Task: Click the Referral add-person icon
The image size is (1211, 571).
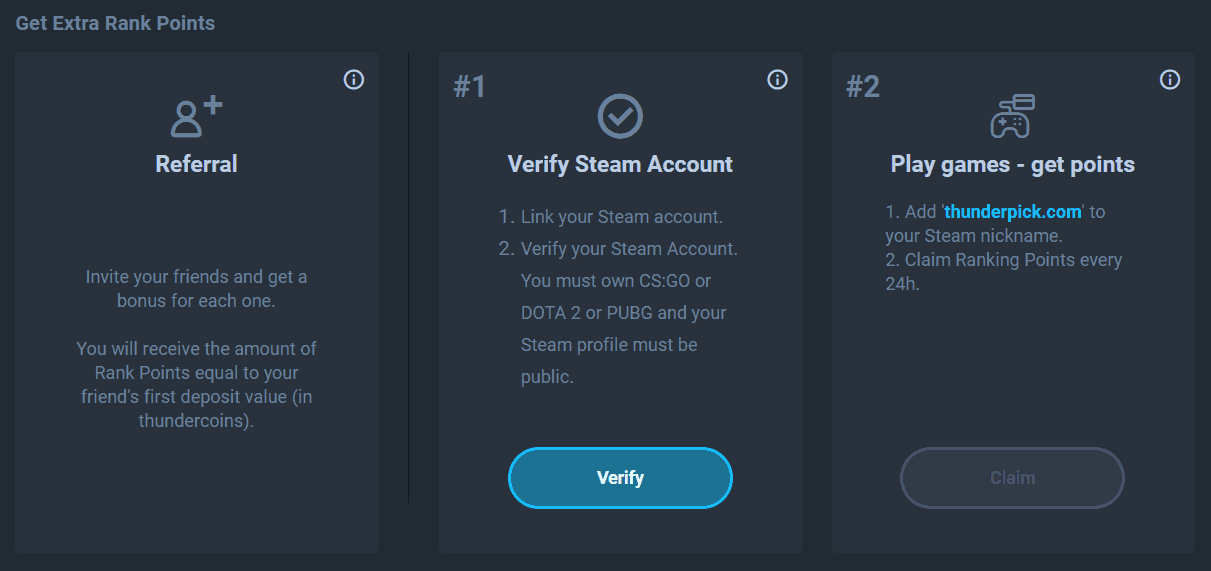Action: [x=196, y=117]
